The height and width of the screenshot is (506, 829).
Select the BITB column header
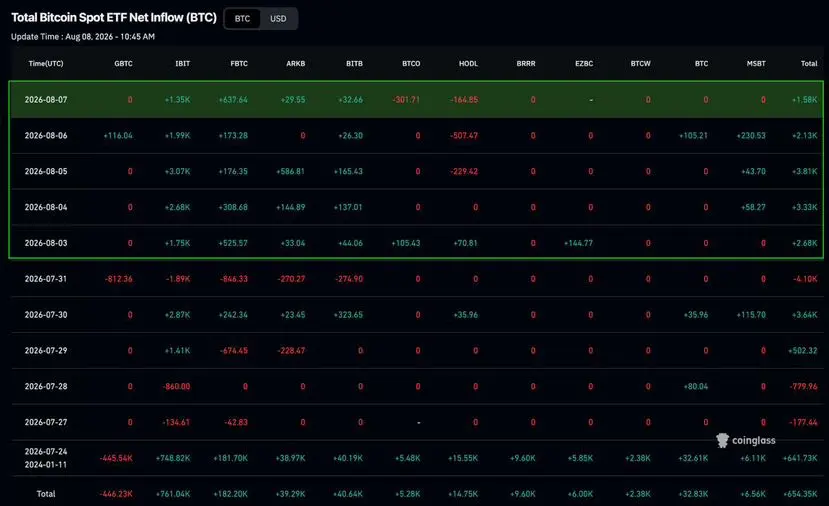[x=354, y=63]
